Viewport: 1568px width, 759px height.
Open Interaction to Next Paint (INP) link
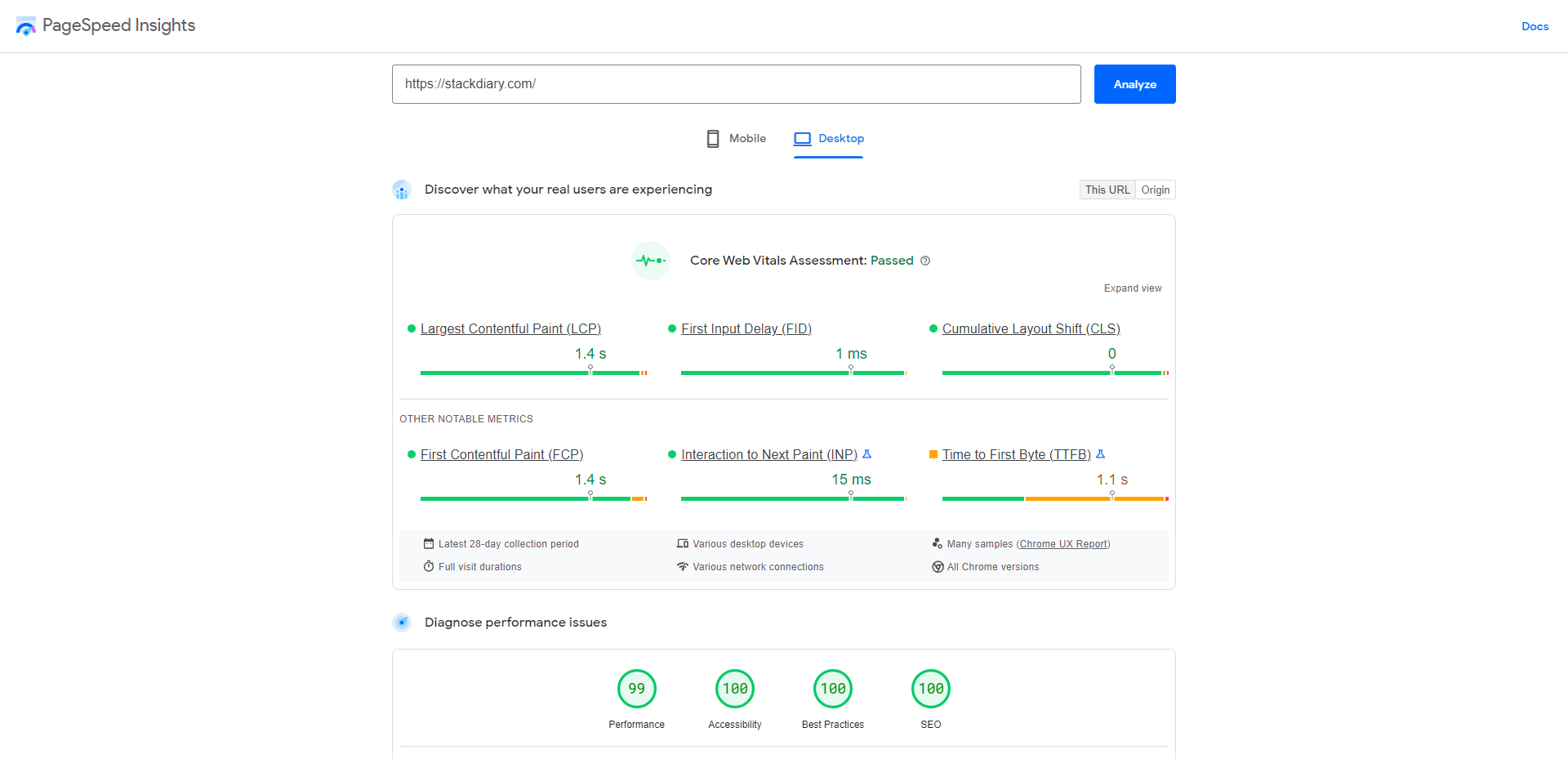tap(769, 454)
